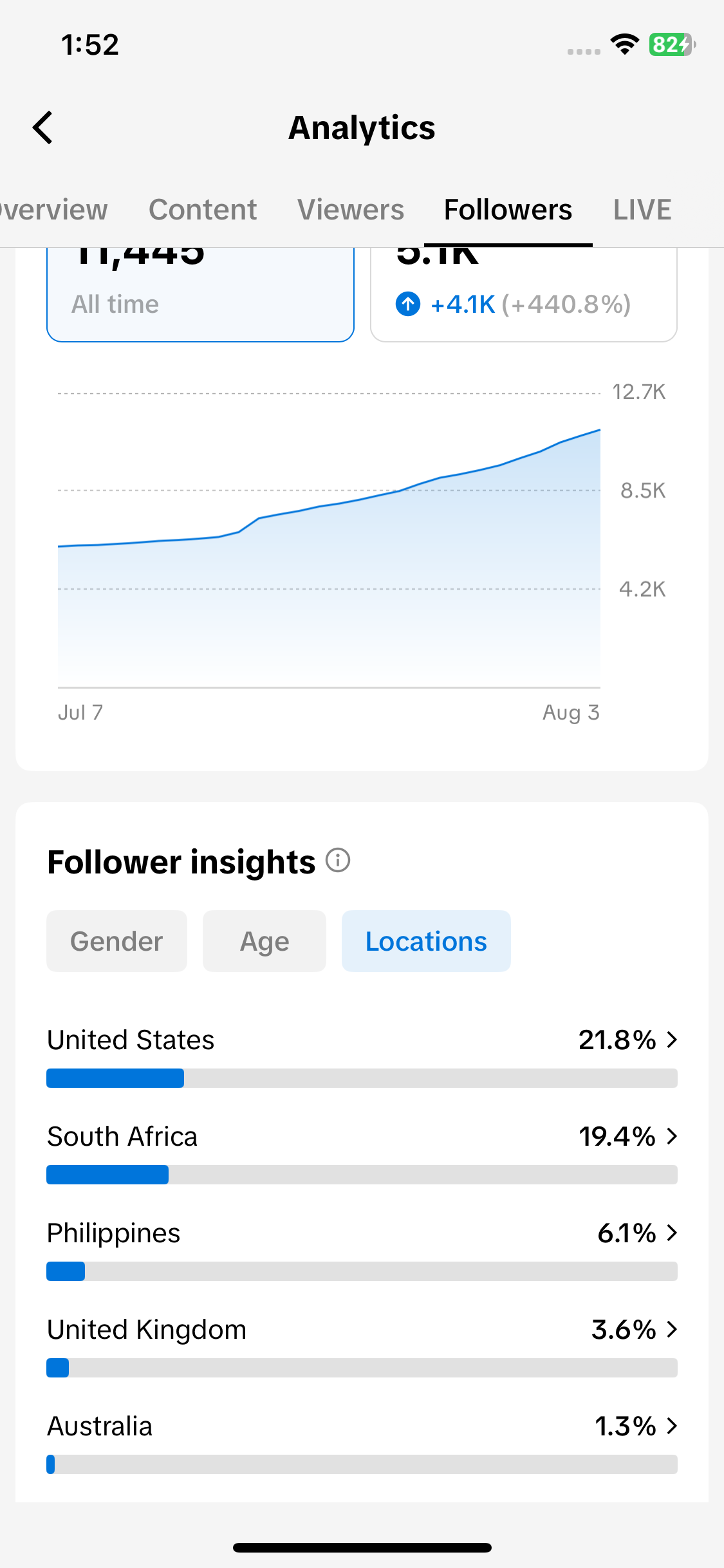Expand United Kingdom chevron
The height and width of the screenshot is (1568, 724).
pos(673,1329)
